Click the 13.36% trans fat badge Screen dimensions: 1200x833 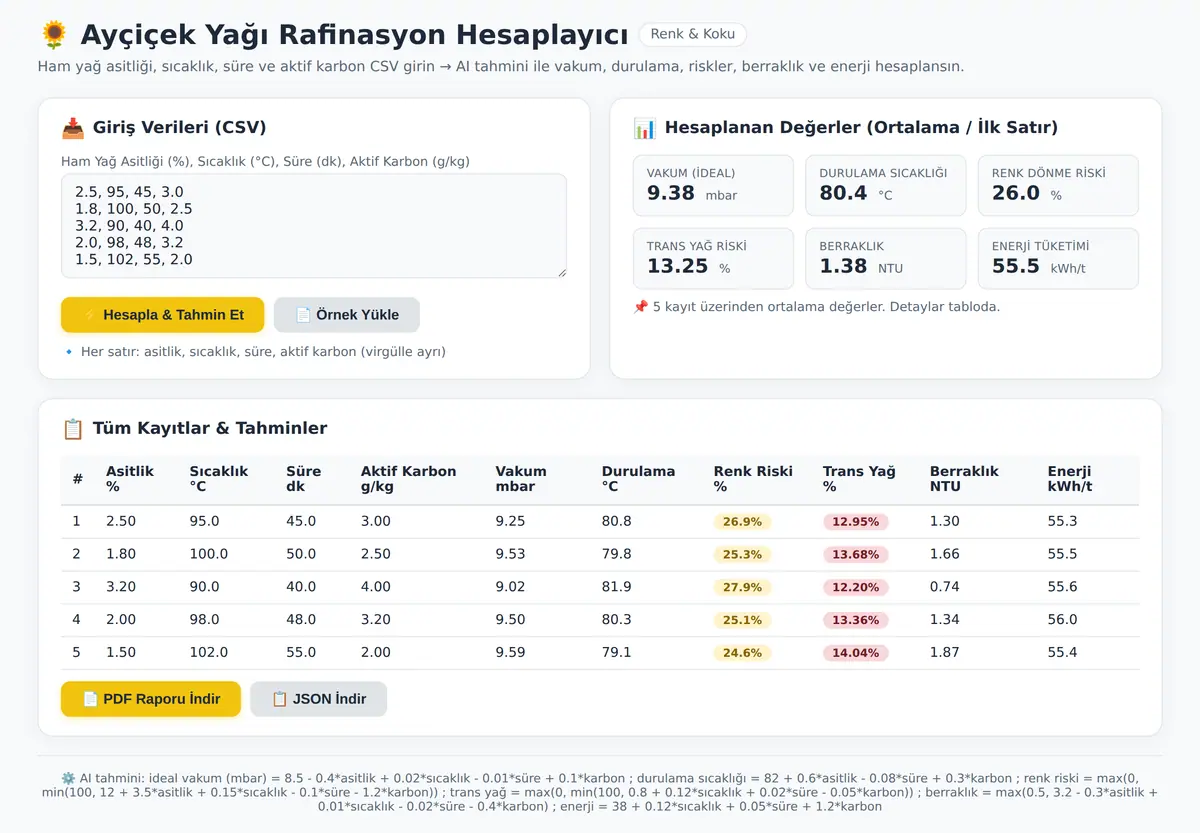pyautogui.click(x=855, y=620)
